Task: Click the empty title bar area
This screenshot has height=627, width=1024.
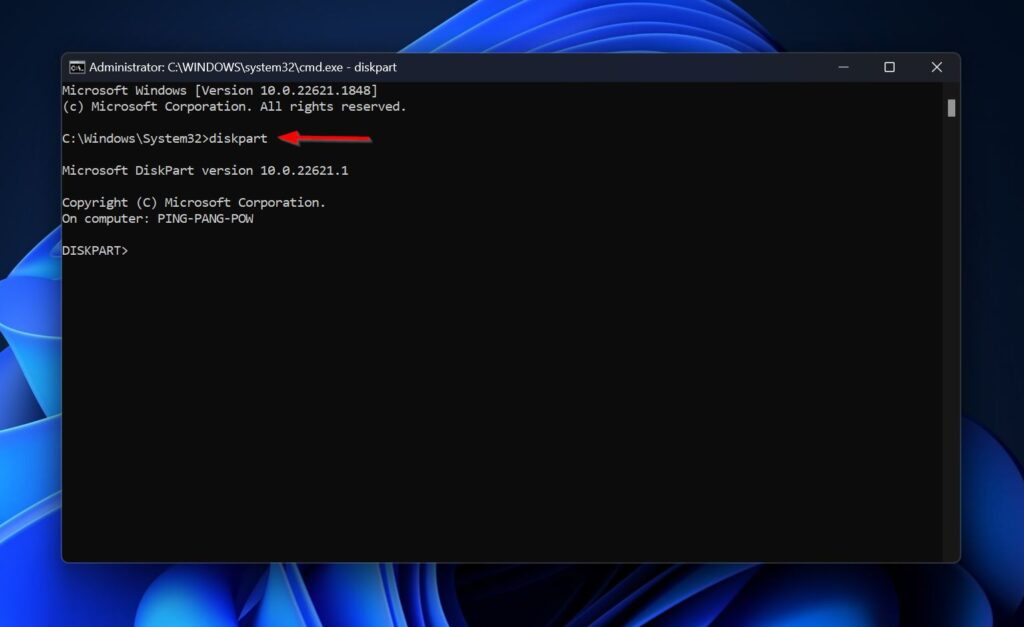Action: [x=600, y=67]
